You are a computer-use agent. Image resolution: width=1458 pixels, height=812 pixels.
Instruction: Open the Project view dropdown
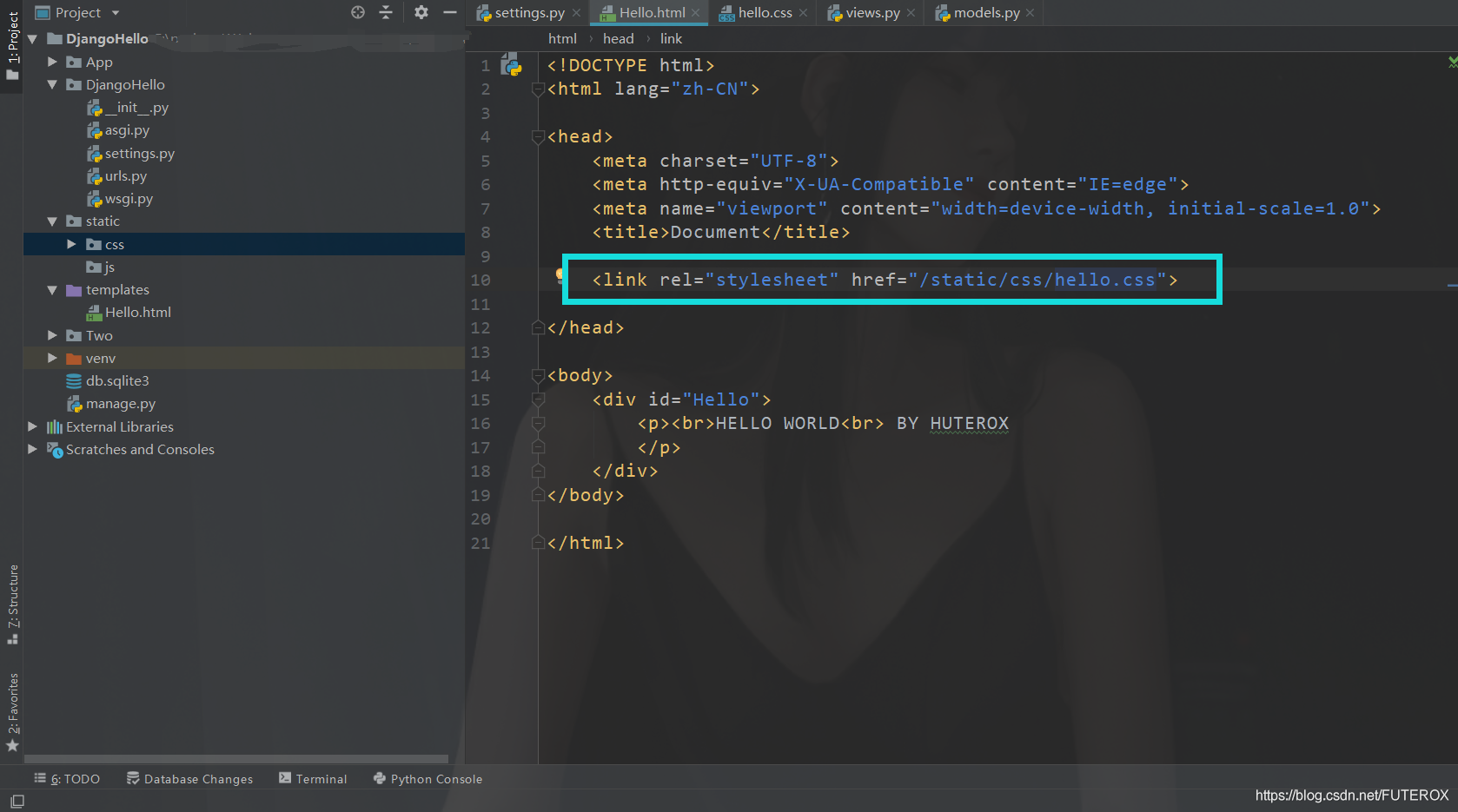point(116,13)
